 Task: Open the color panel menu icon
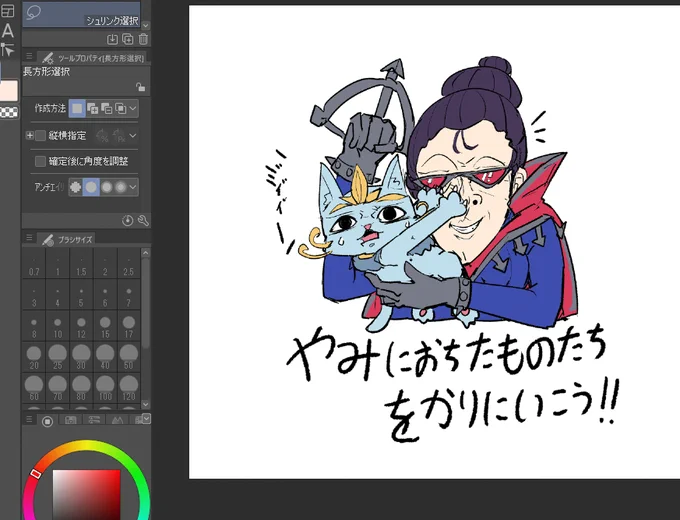[29, 419]
